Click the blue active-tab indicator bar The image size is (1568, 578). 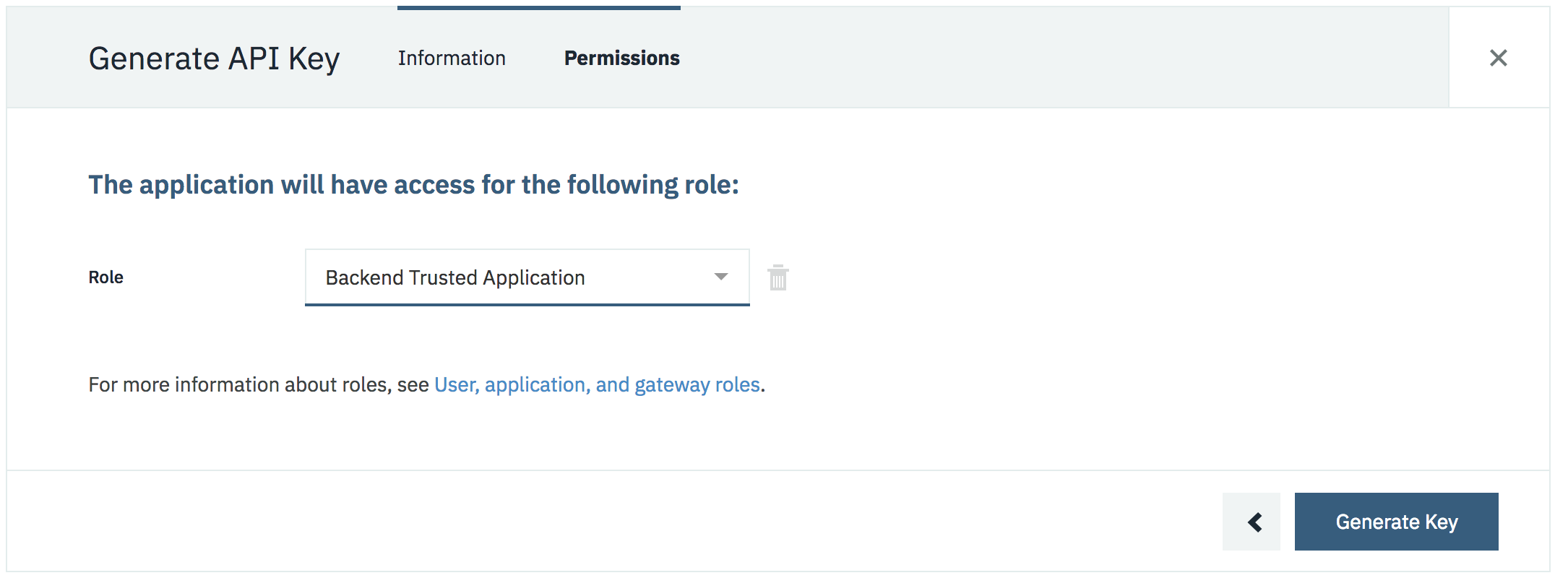tap(538, 8)
